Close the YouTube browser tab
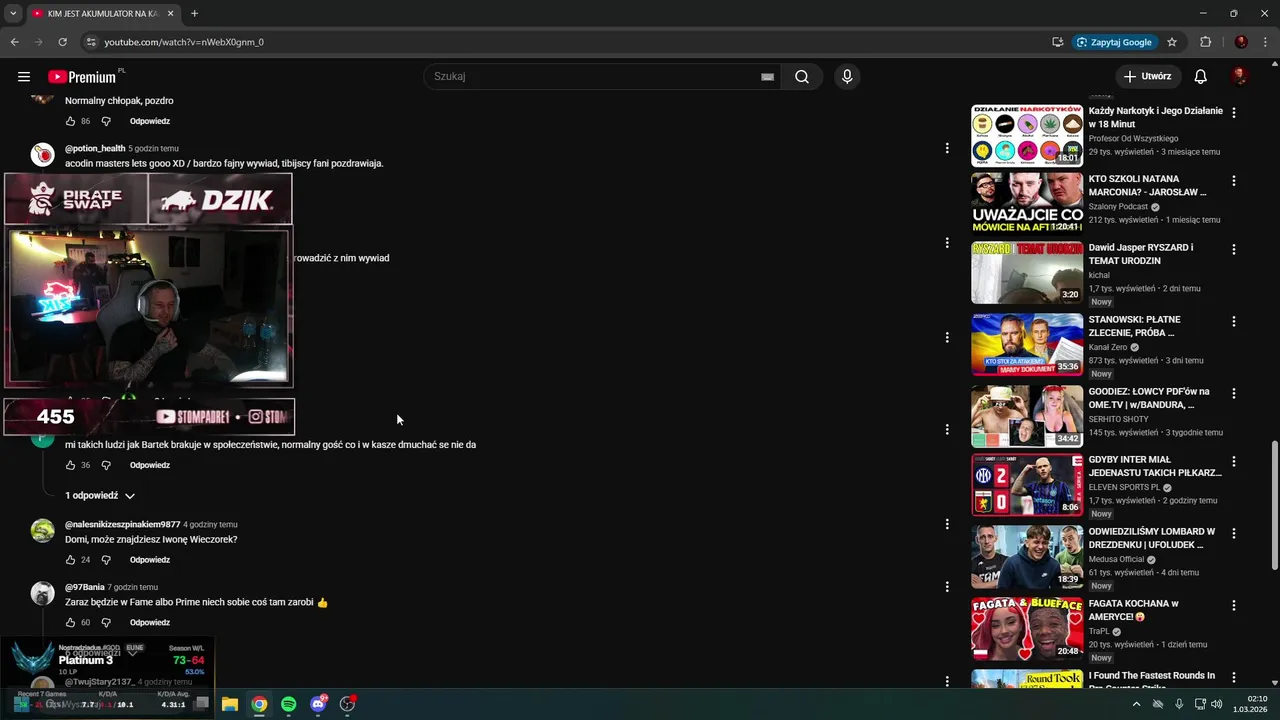The height and width of the screenshot is (720, 1280). (171, 13)
